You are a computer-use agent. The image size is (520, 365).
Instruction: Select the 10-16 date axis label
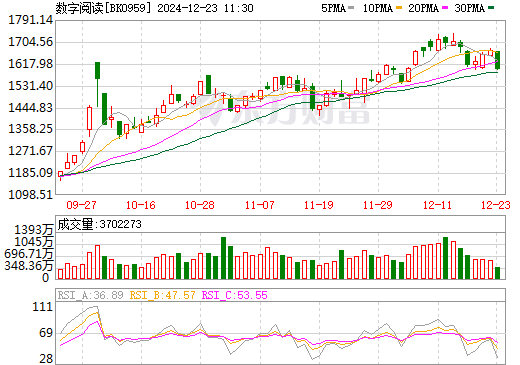point(141,205)
